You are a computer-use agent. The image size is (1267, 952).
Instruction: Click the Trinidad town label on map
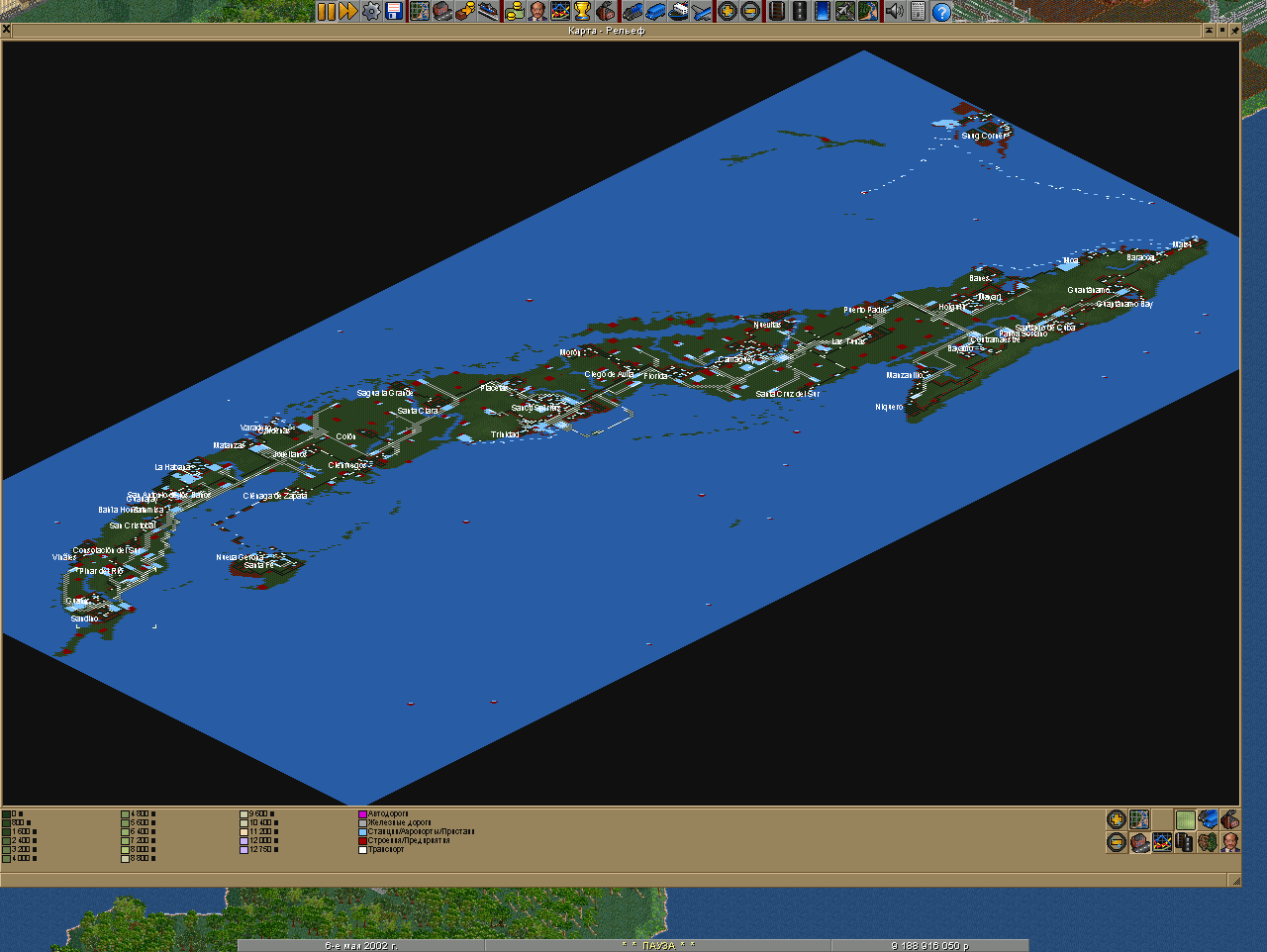coord(505,434)
